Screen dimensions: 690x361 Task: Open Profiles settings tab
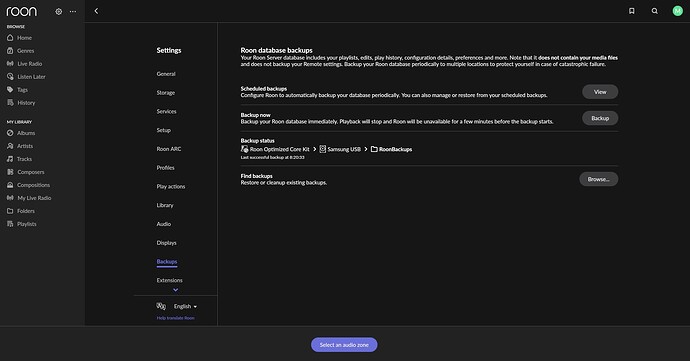tap(165, 168)
